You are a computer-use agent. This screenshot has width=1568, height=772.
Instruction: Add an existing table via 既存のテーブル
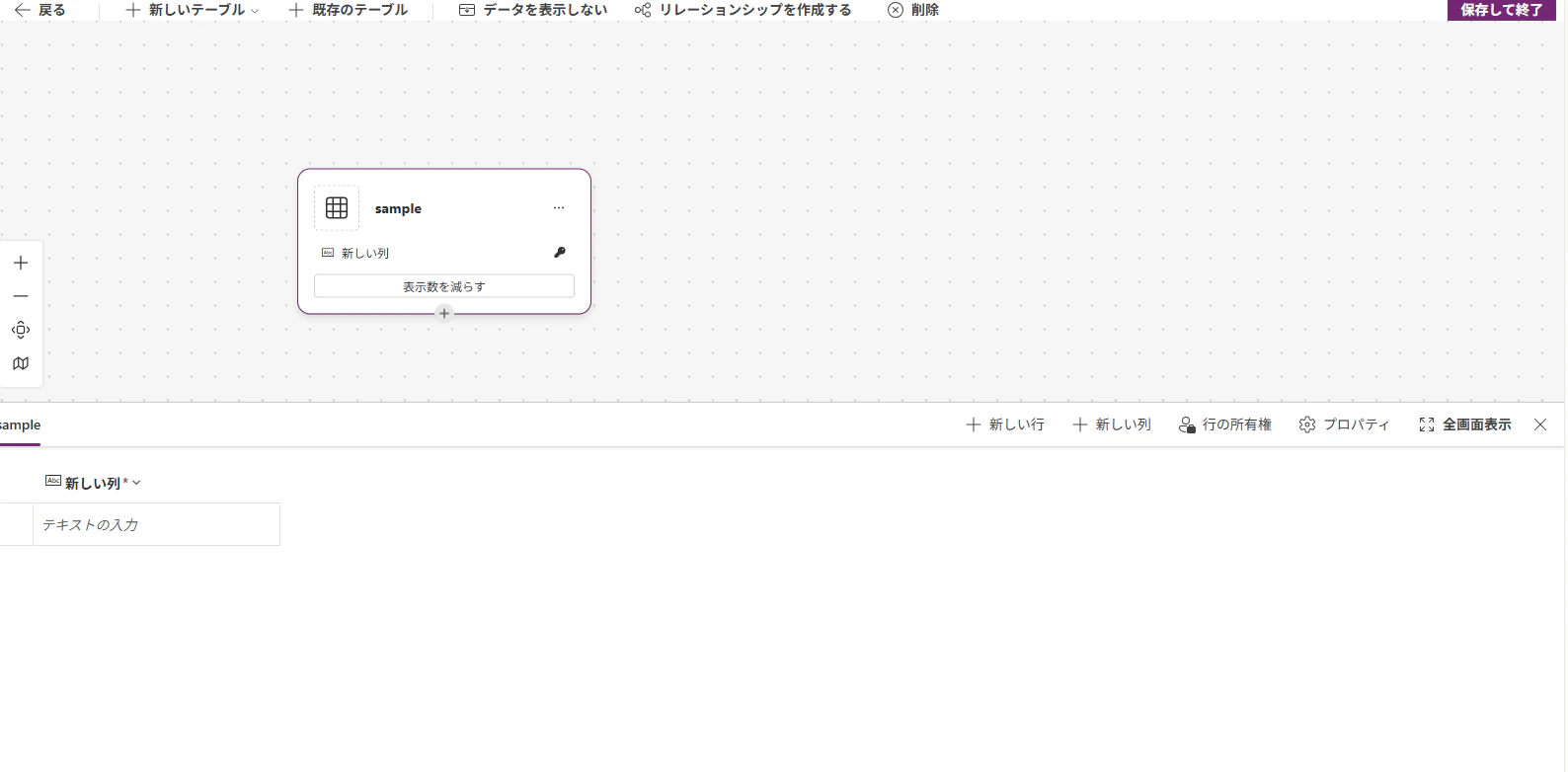point(348,10)
